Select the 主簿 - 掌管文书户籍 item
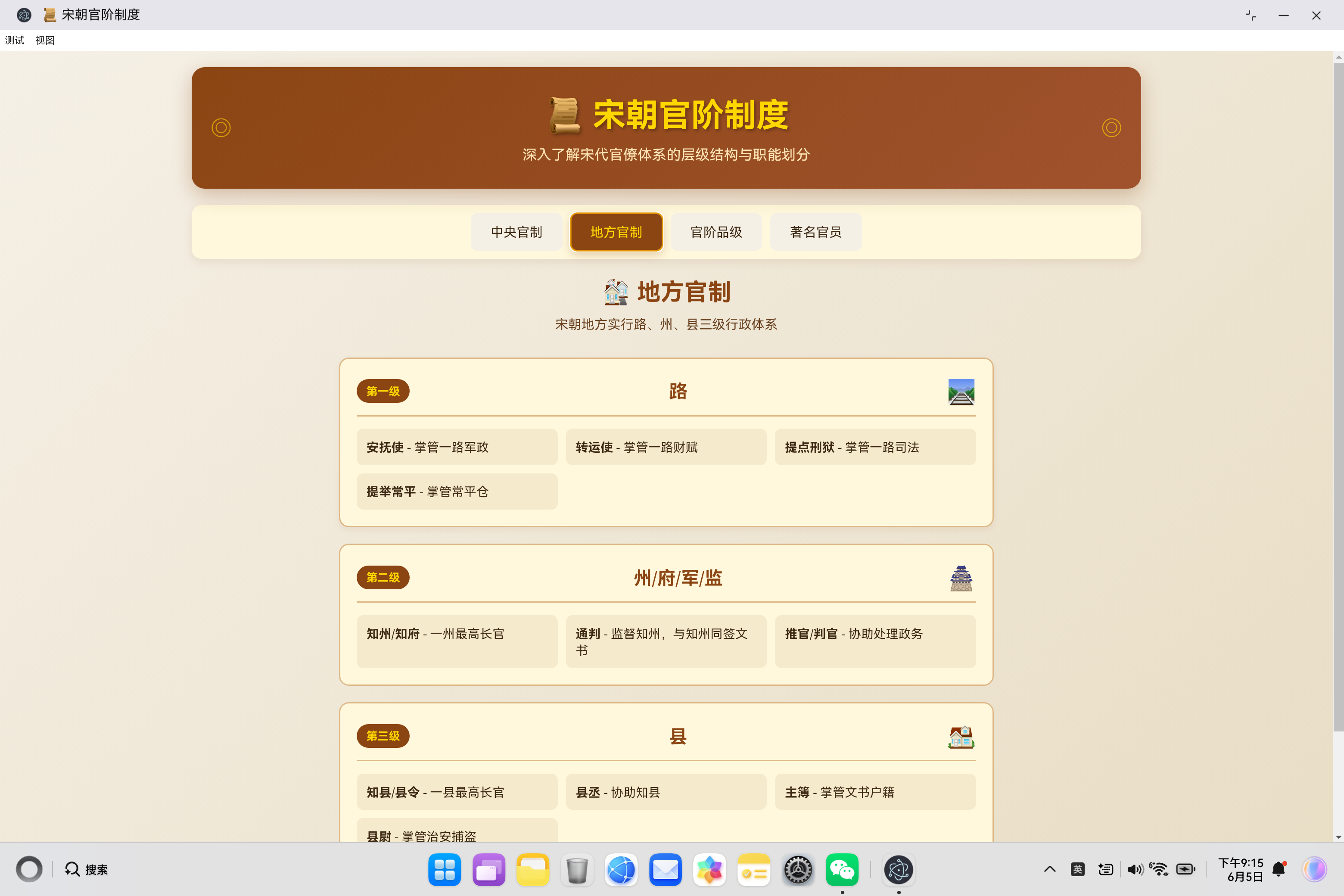 (x=875, y=792)
